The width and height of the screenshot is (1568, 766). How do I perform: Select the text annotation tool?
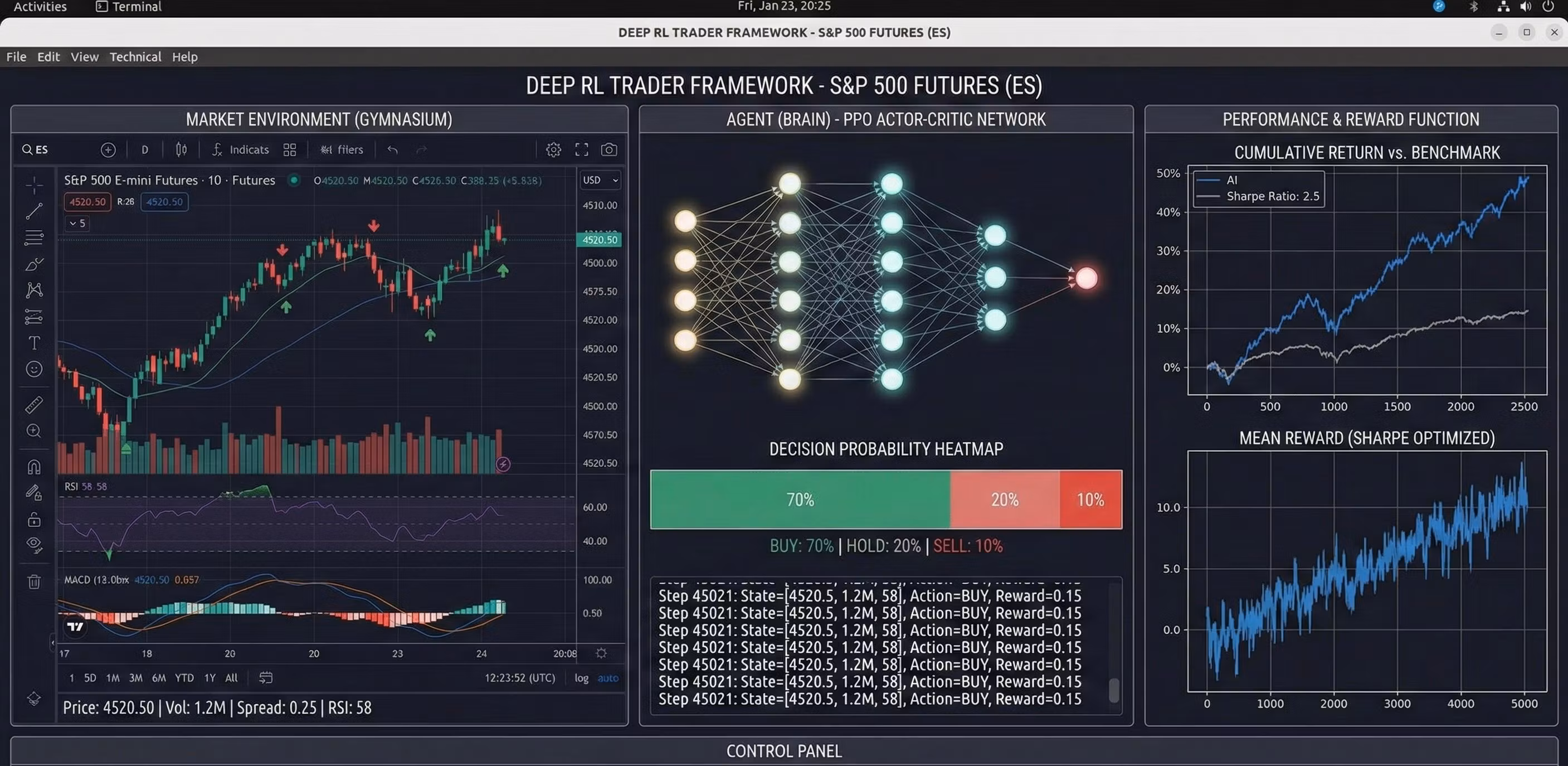pyautogui.click(x=34, y=343)
